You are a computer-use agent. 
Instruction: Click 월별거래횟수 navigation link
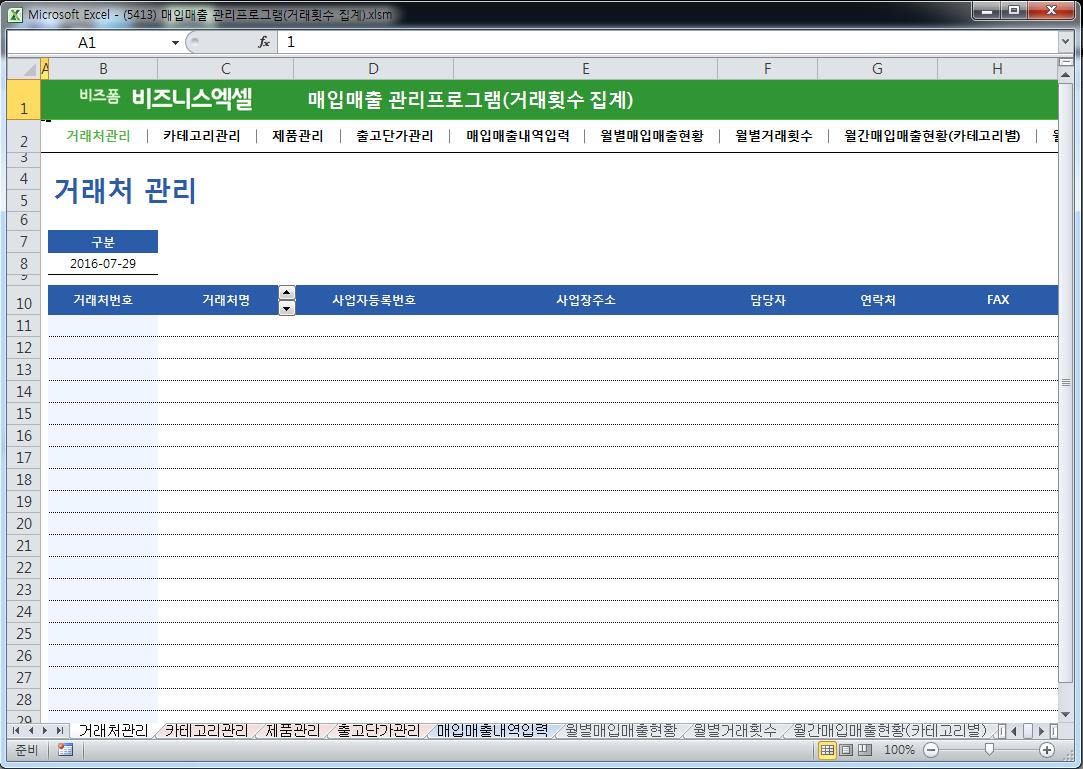point(774,135)
